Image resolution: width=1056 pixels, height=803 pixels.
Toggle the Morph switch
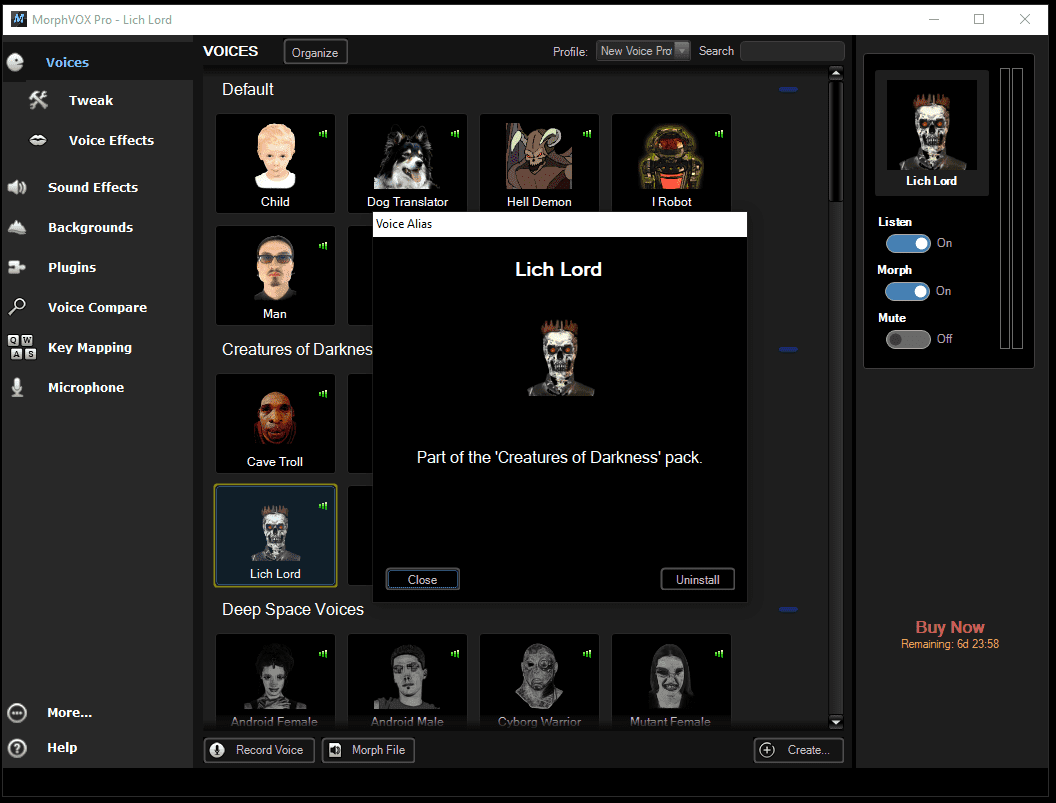tap(907, 291)
